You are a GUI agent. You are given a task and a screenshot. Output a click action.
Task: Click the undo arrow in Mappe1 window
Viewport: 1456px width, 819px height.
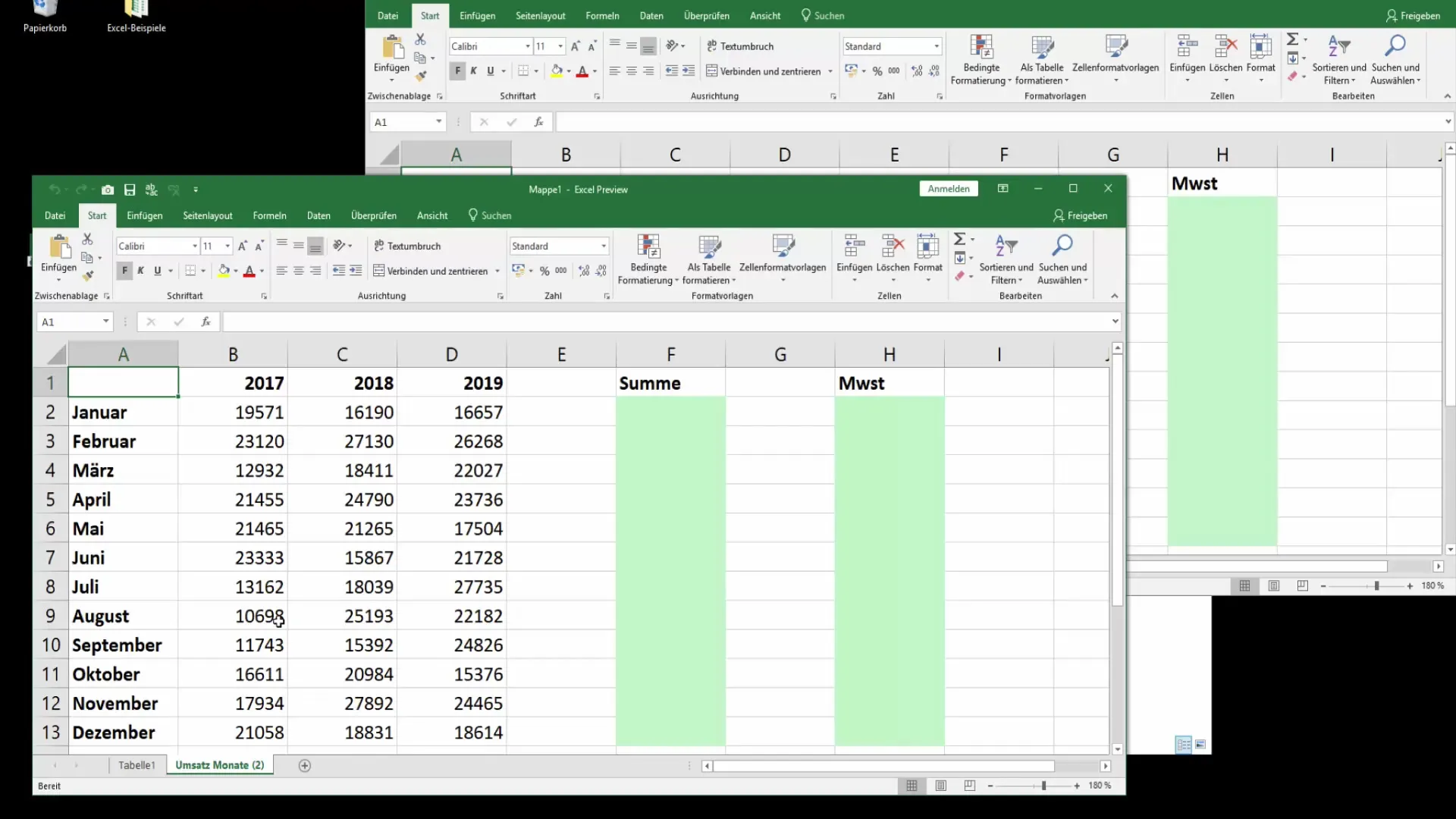coord(55,190)
